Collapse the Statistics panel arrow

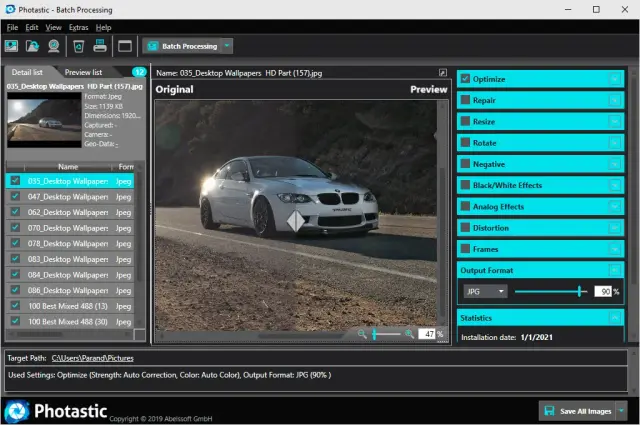615,318
